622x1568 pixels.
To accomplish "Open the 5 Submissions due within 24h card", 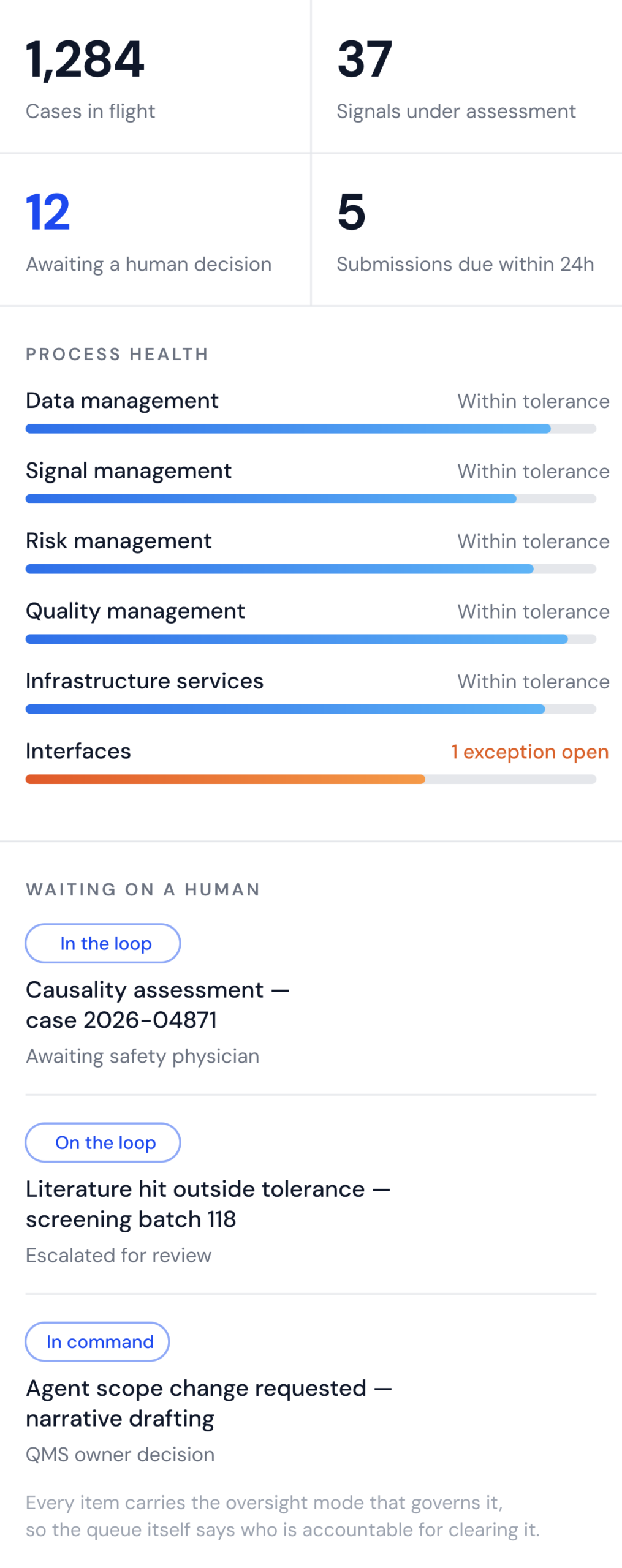I will pos(467,229).
